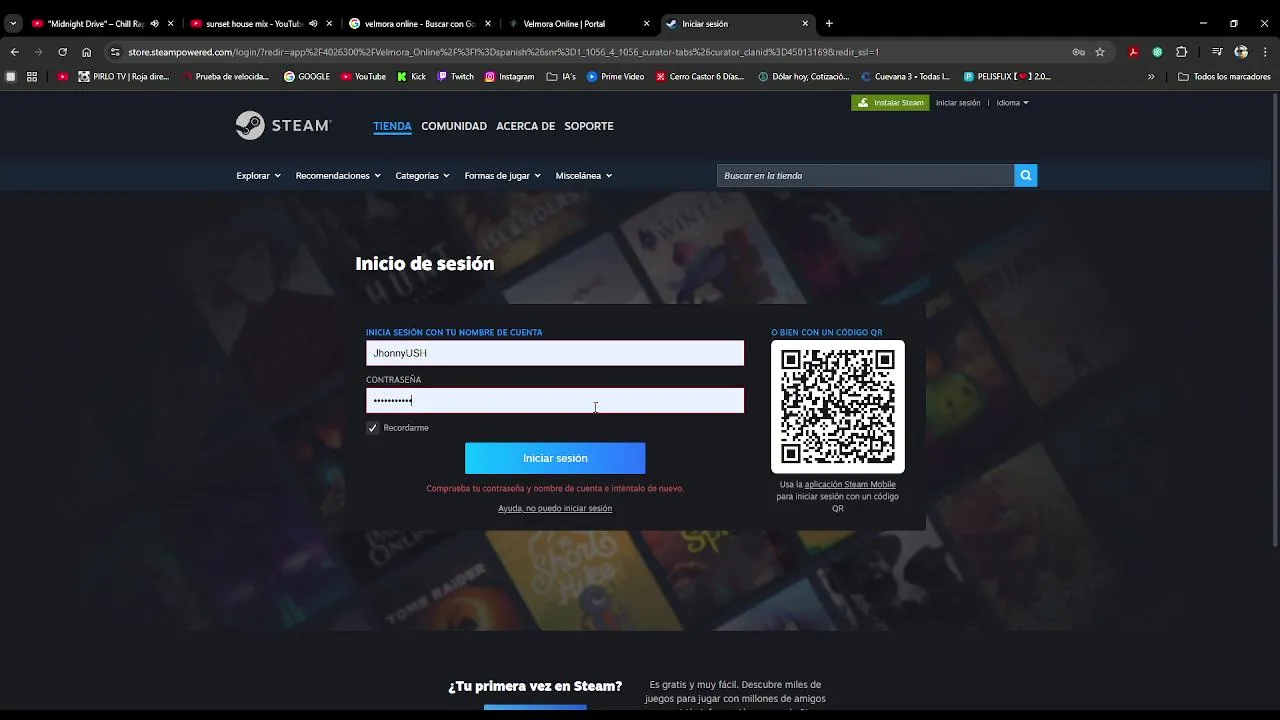Click the QR code image

[x=838, y=406]
